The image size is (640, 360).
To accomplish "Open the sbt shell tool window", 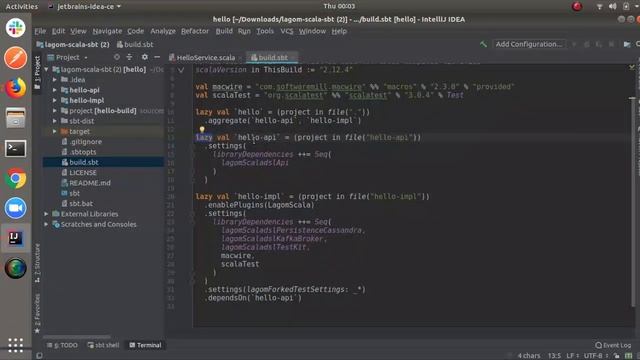I will 103,345.
